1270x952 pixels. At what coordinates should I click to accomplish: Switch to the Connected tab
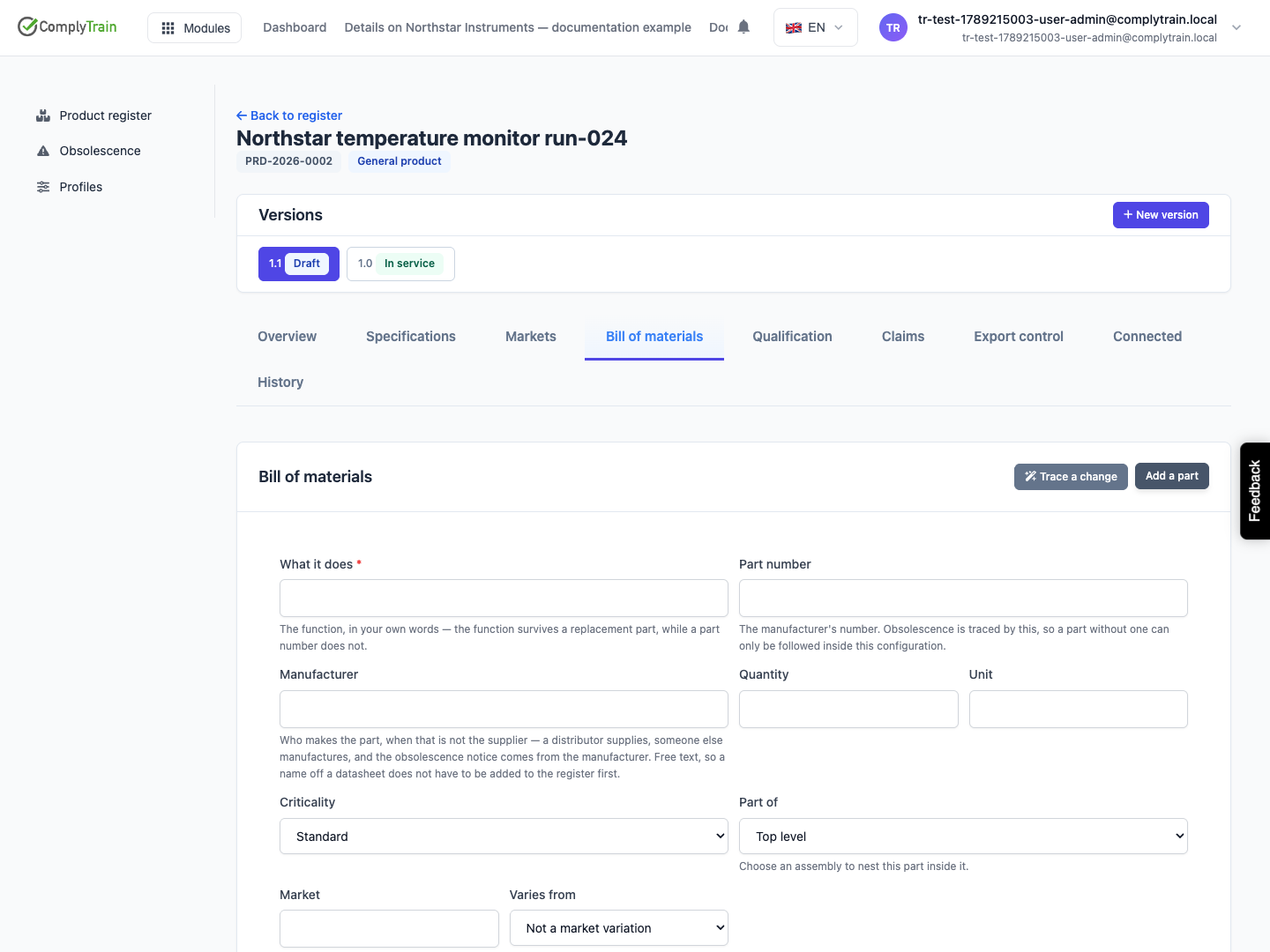(1147, 337)
